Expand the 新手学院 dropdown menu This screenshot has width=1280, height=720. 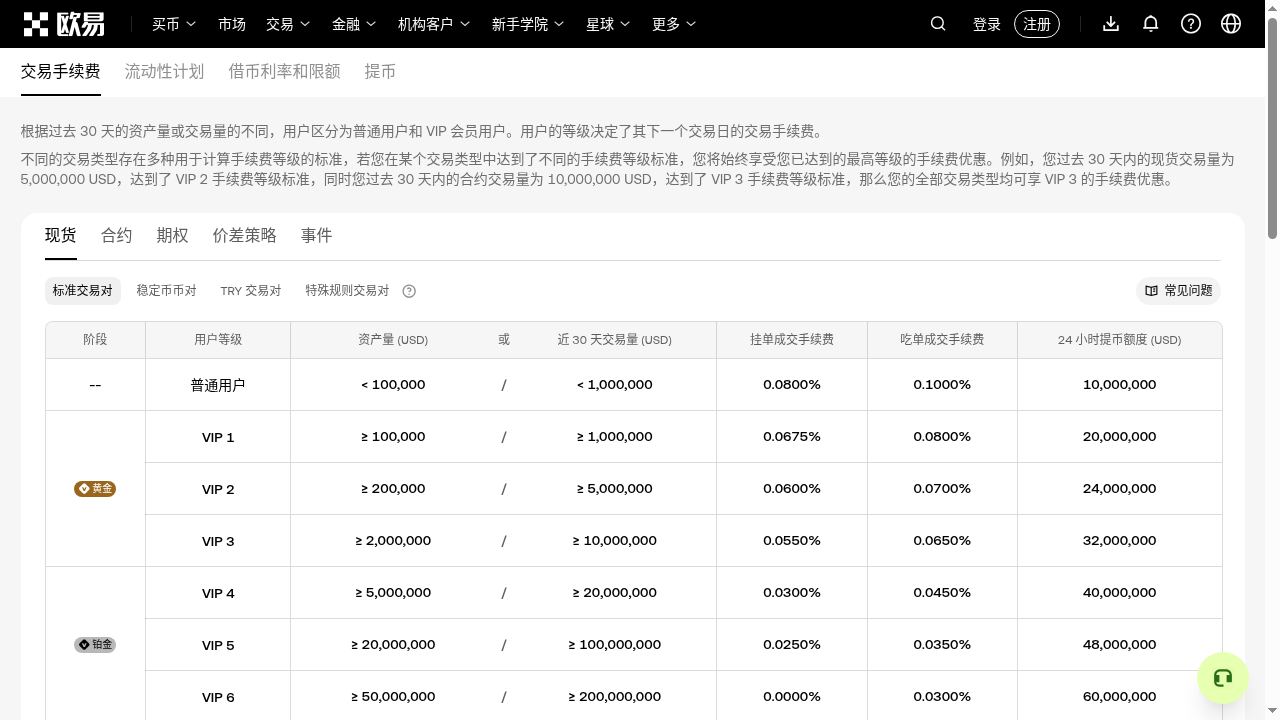tap(528, 24)
